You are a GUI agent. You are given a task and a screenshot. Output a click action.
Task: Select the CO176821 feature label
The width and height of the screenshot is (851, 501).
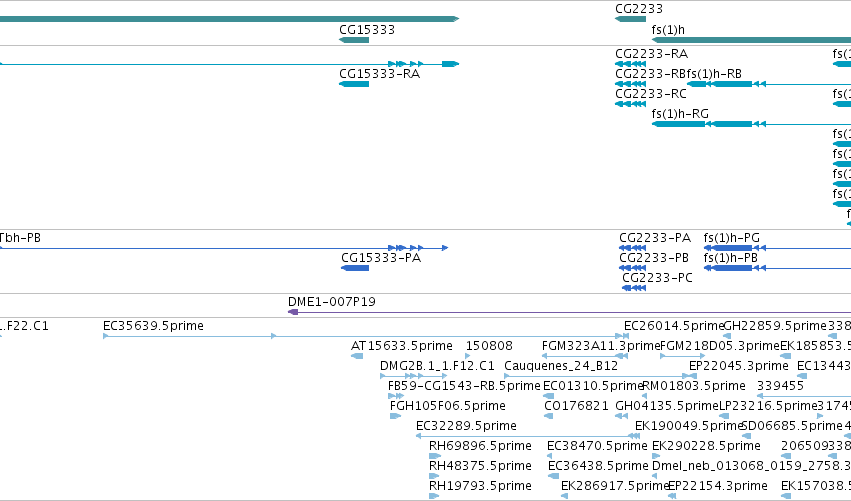576,406
